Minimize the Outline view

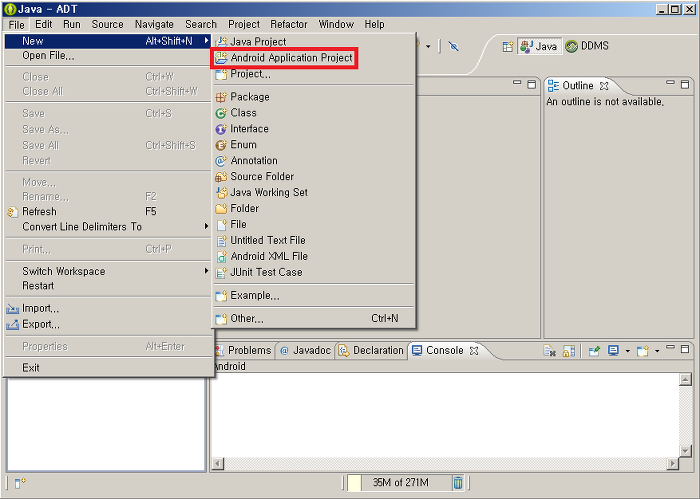[670, 83]
